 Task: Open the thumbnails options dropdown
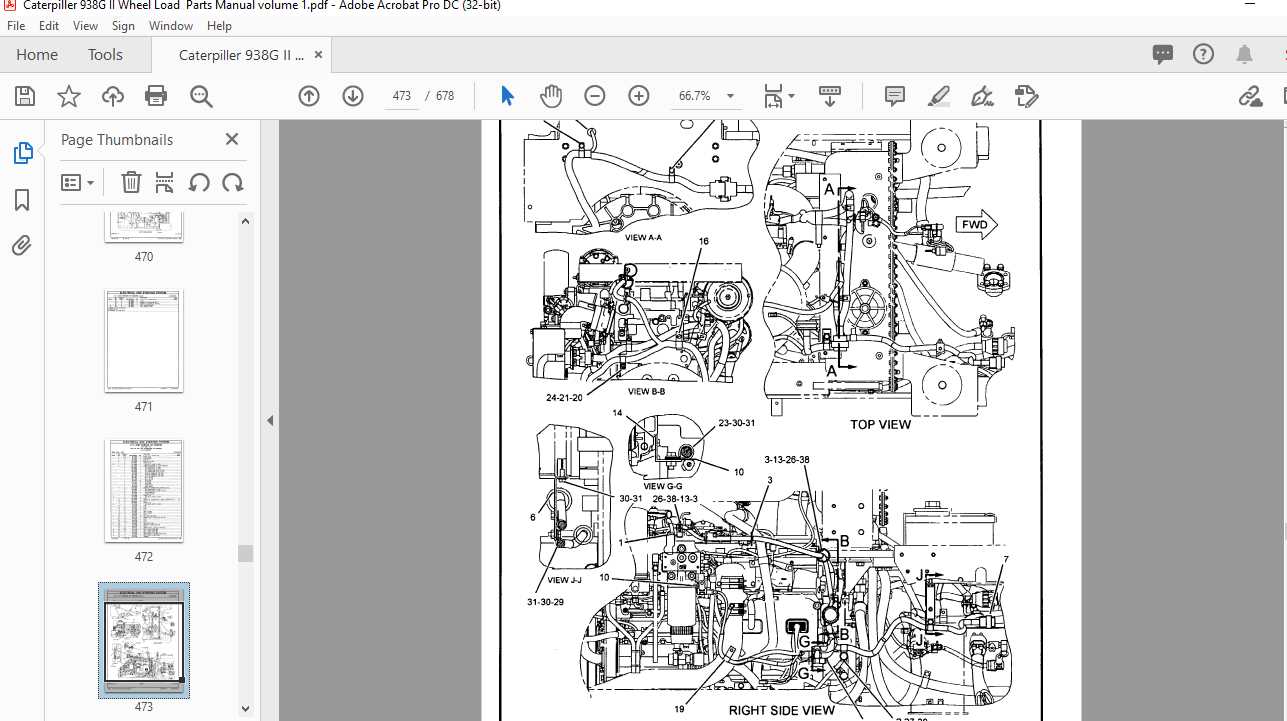pos(78,182)
